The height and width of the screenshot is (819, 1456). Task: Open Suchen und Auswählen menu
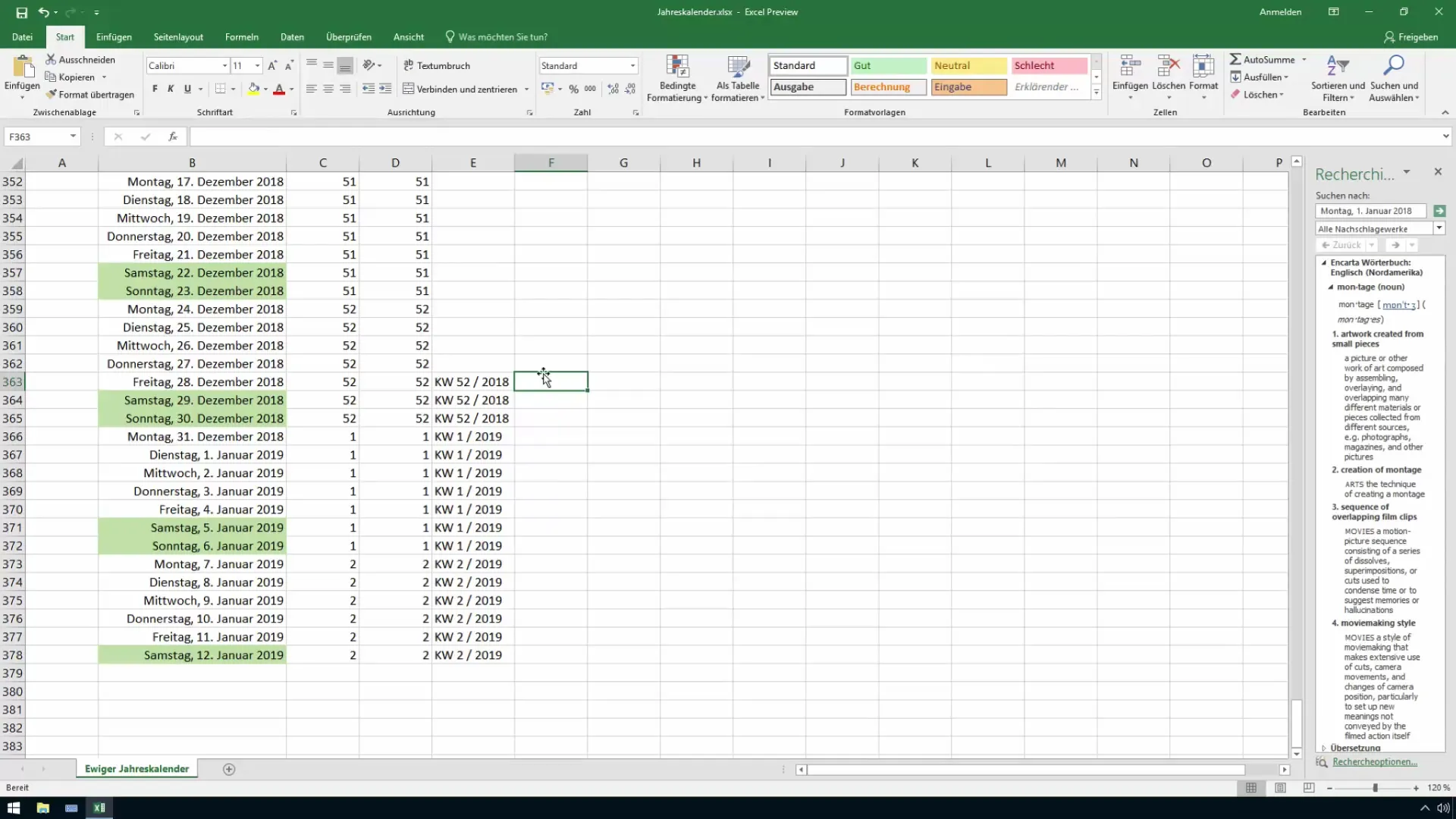(x=1394, y=78)
